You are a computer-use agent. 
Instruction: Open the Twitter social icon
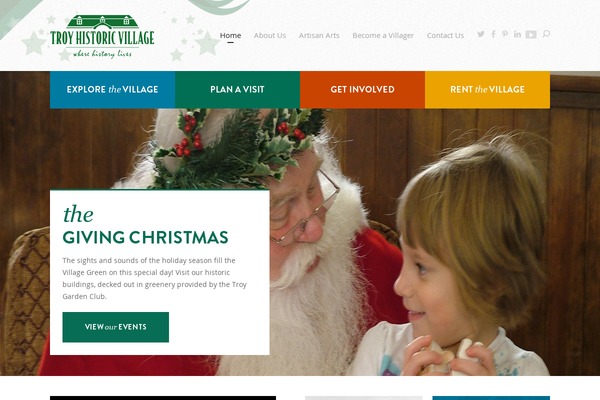point(481,34)
